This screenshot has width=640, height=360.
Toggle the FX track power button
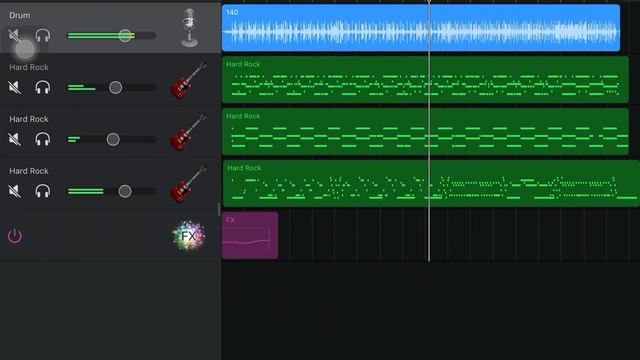(x=15, y=236)
